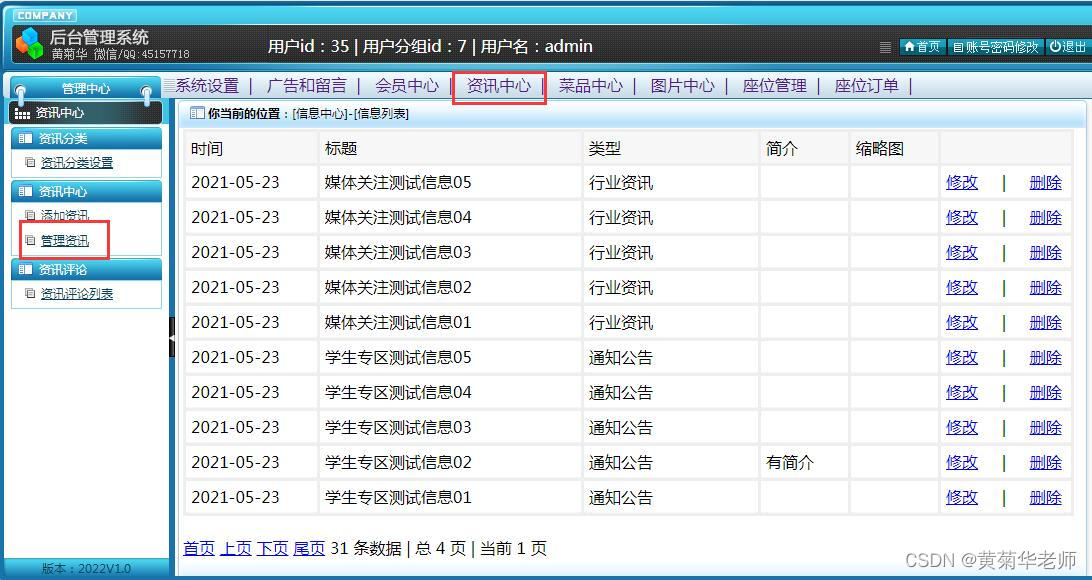Open 资讯评论列表 in sidebar
The height and width of the screenshot is (580, 1092).
coord(77,294)
